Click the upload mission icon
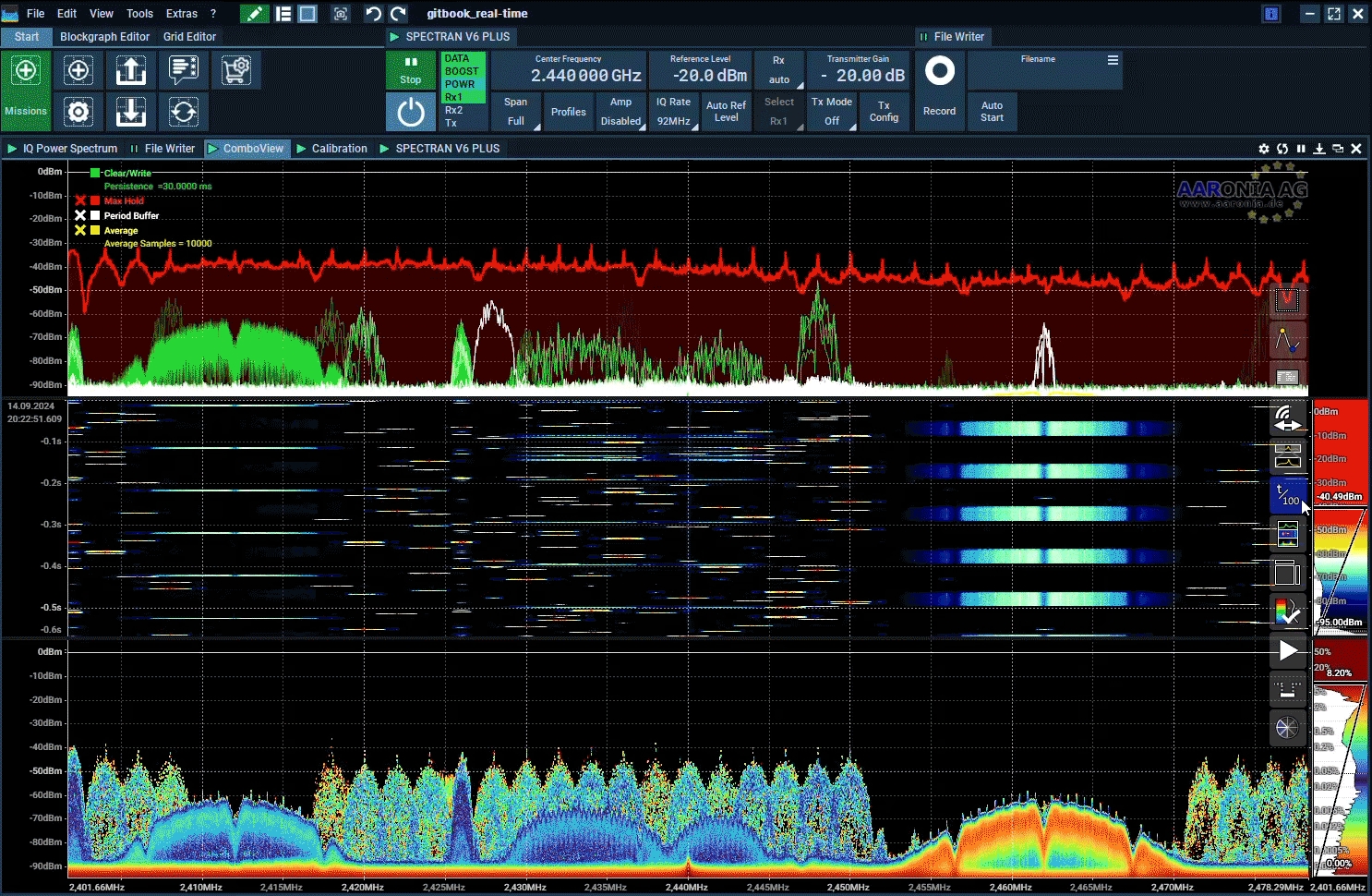The width and height of the screenshot is (1372, 896). [x=131, y=71]
